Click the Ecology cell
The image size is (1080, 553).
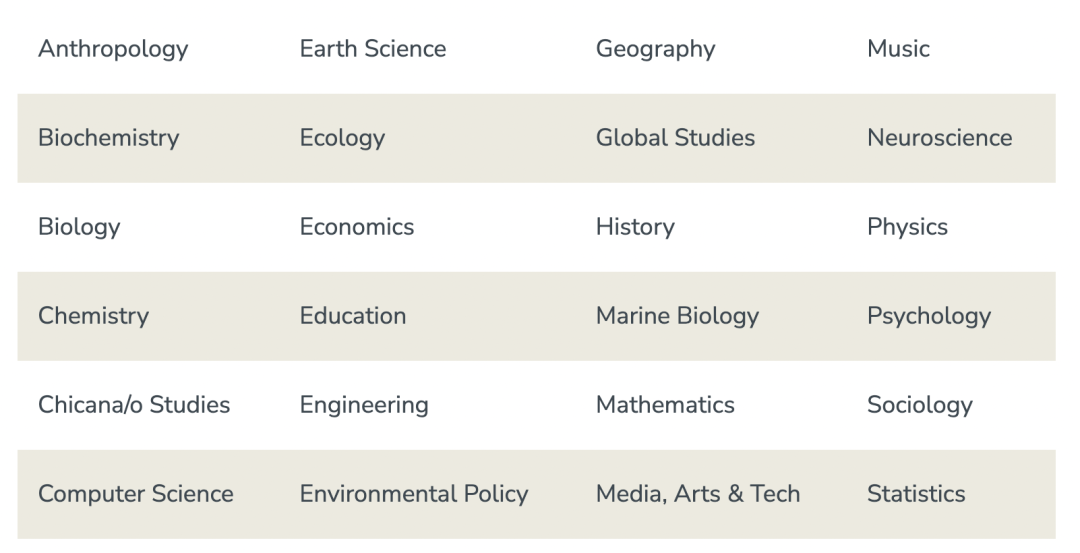coord(342,138)
